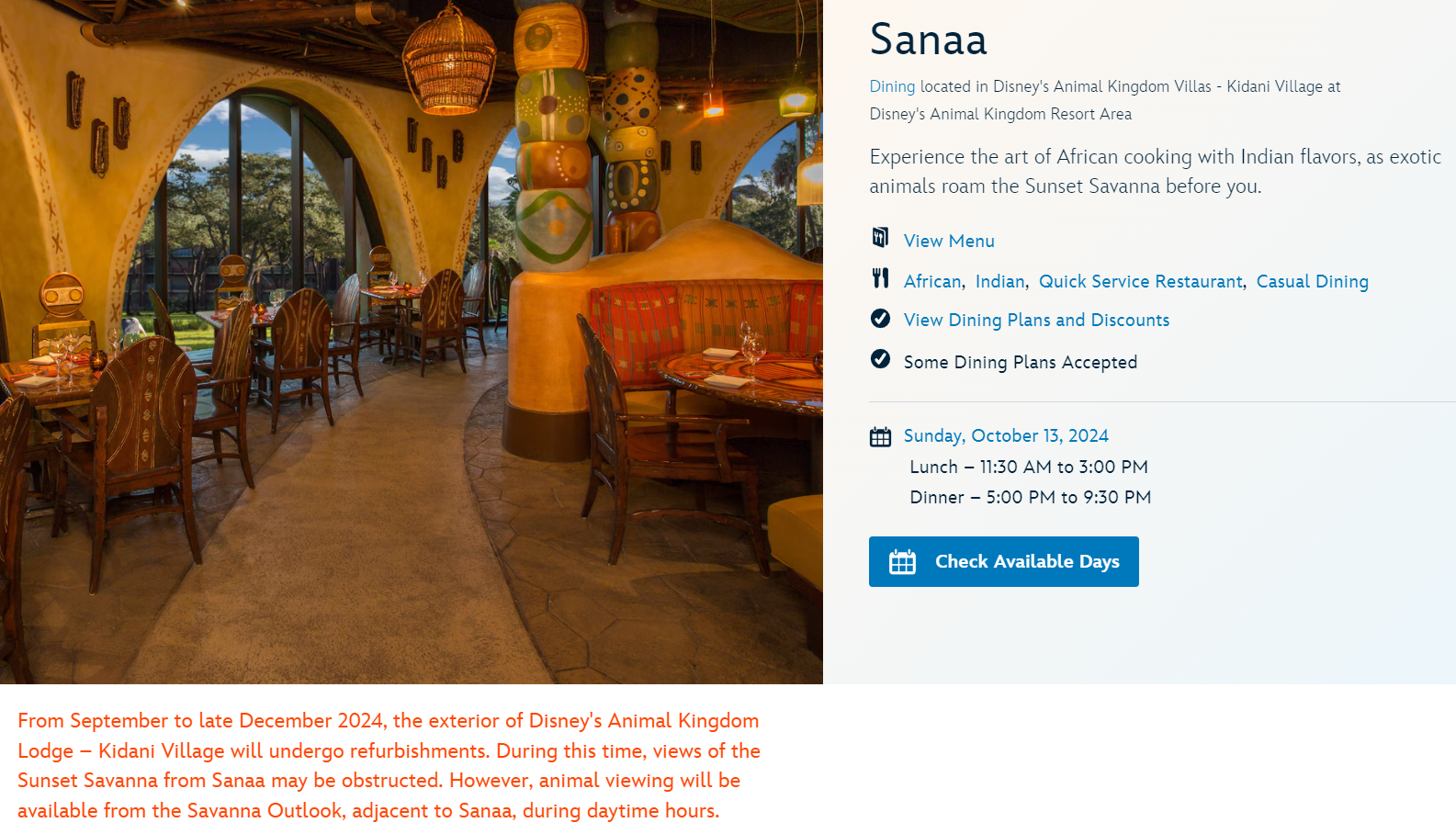The width and height of the screenshot is (1456, 834).
Task: Click the Sanaa restaurant interior photo
Action: click(411, 342)
